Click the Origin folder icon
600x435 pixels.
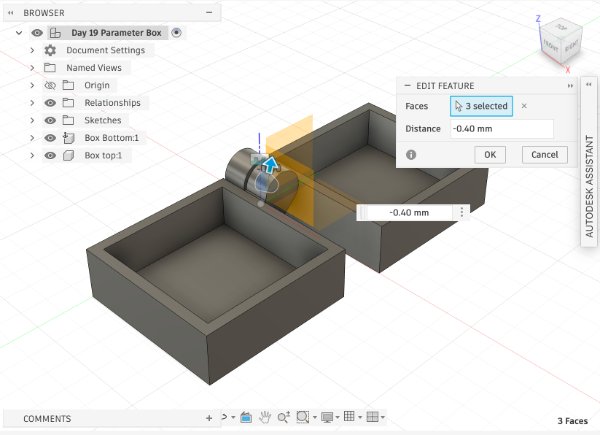(x=68, y=85)
